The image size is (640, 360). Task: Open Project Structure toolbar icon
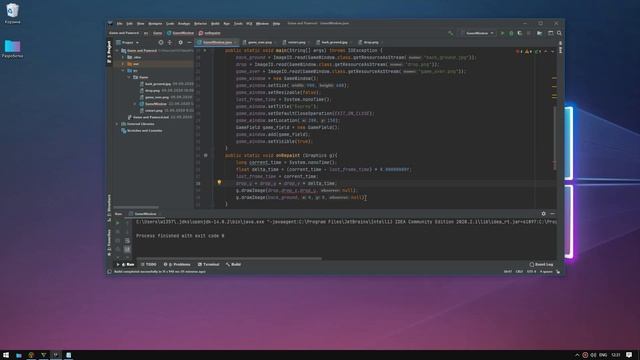[x=540, y=33]
